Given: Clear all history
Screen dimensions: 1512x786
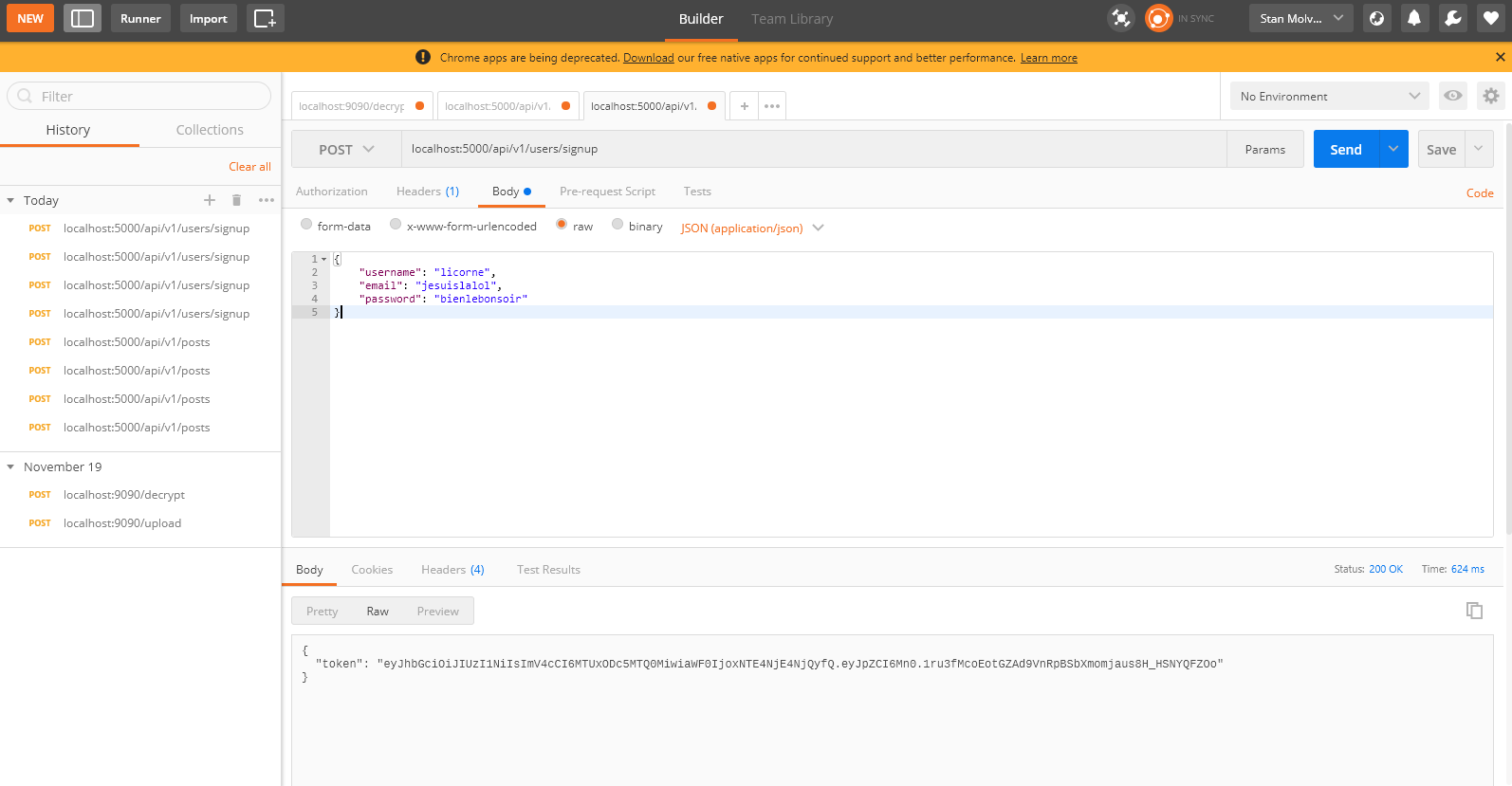Looking at the screenshot, I should pyautogui.click(x=249, y=167).
